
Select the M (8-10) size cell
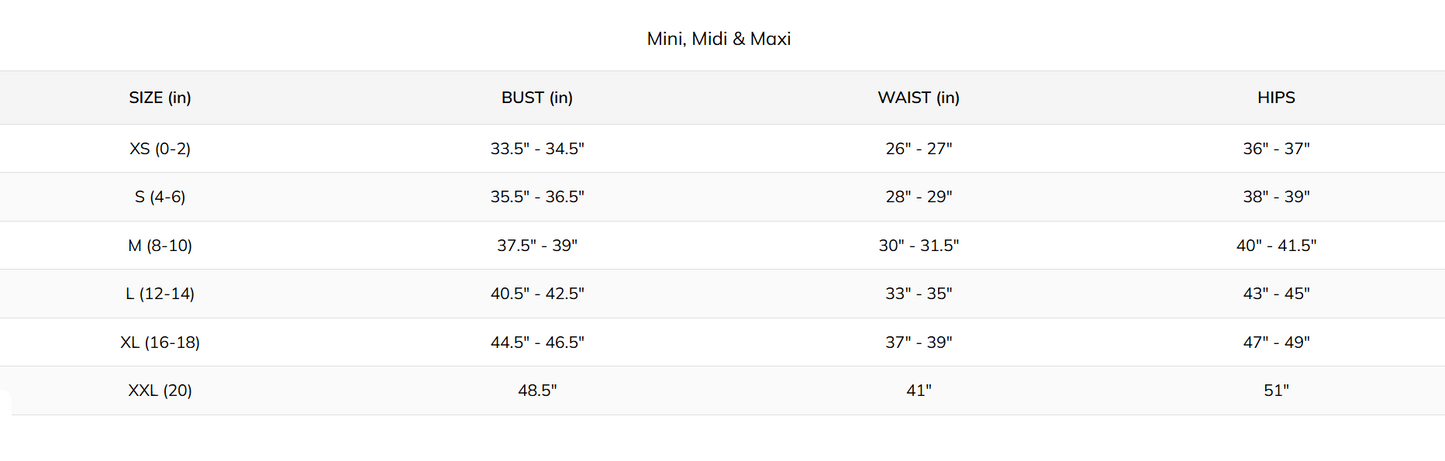160,246
